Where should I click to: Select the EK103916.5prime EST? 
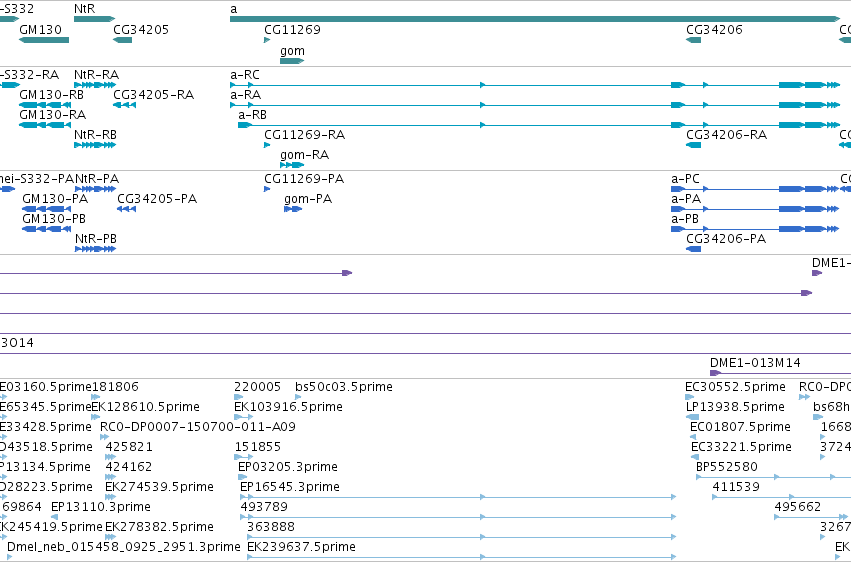[243, 418]
